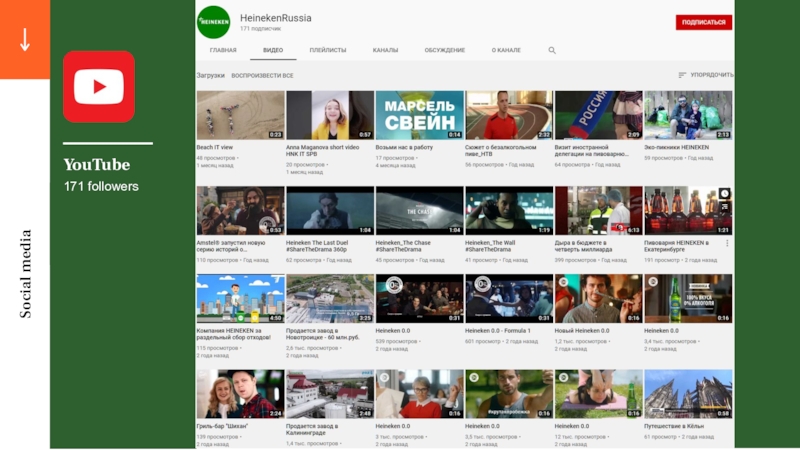This screenshot has height=450, width=800.
Task: Click the channel search magnifier icon
Action: pyautogui.click(x=552, y=50)
